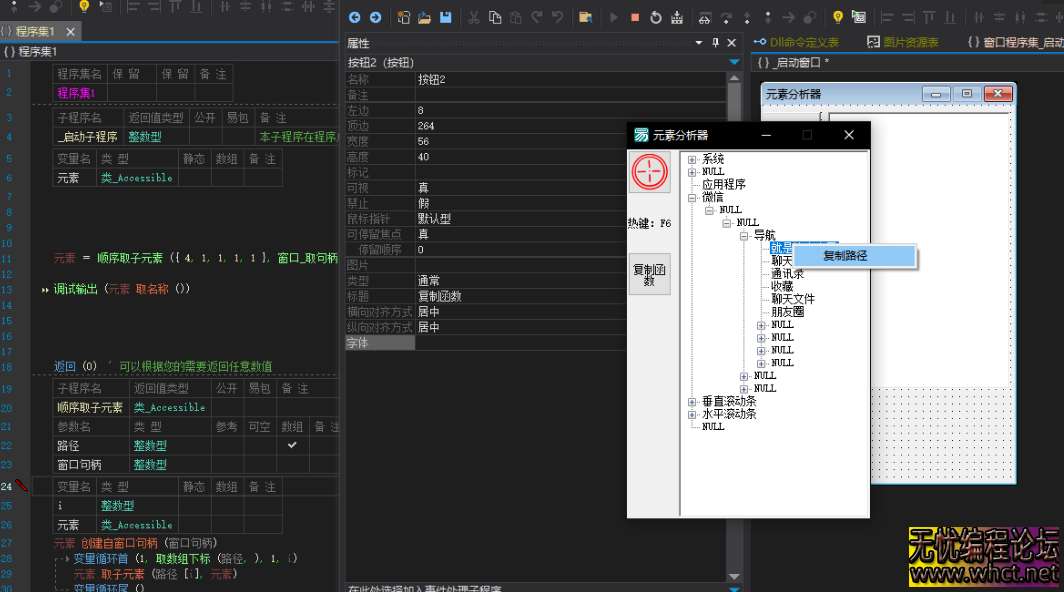Toggle the 参考 checkbox for 路径 parameter
This screenshot has width=1064, height=592.
pos(226,445)
